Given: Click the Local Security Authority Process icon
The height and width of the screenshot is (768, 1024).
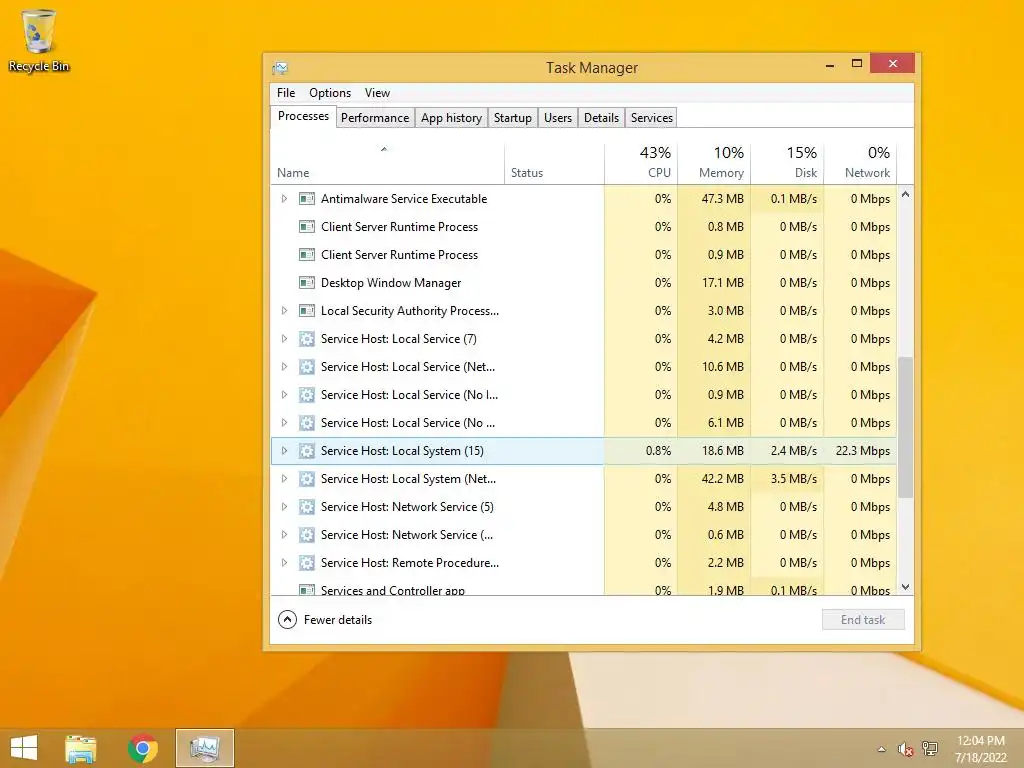Looking at the screenshot, I should [x=306, y=311].
